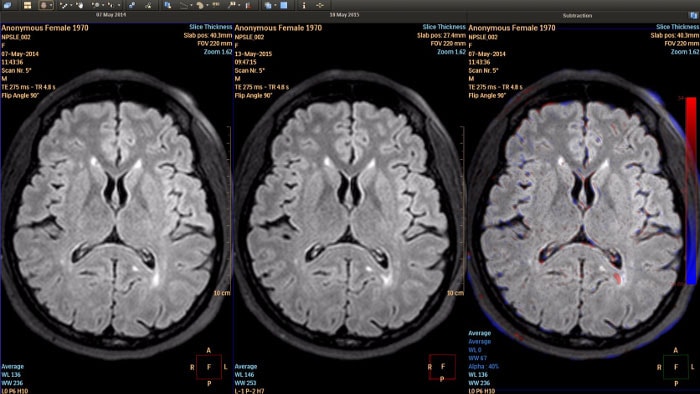The width and height of the screenshot is (700, 394).
Task: Click orientation cube in 2015 viewport
Action: pyautogui.click(x=442, y=367)
